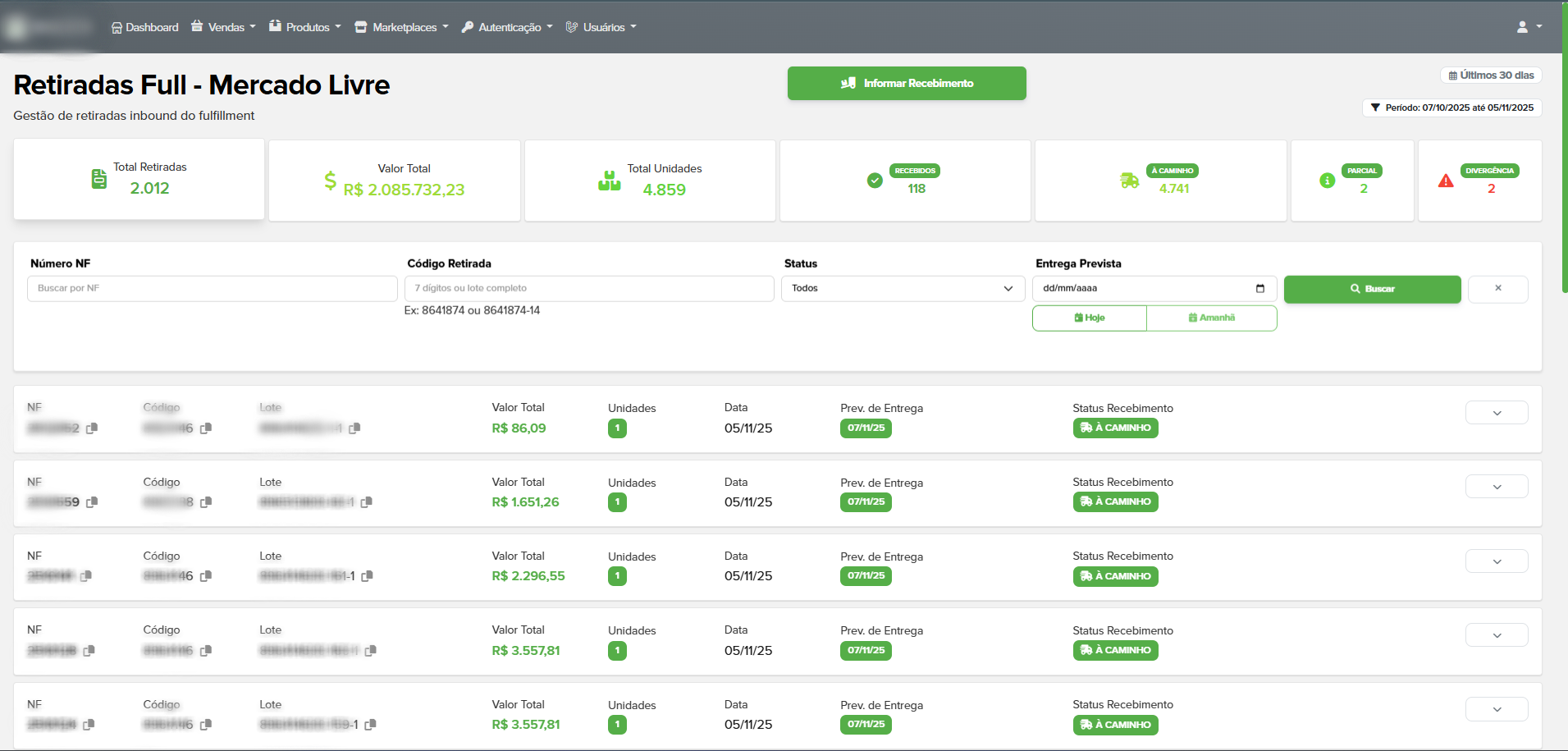Image resolution: width=1568 pixels, height=751 pixels.
Task: Click the info icon on the Parcial card
Action: click(x=1327, y=180)
